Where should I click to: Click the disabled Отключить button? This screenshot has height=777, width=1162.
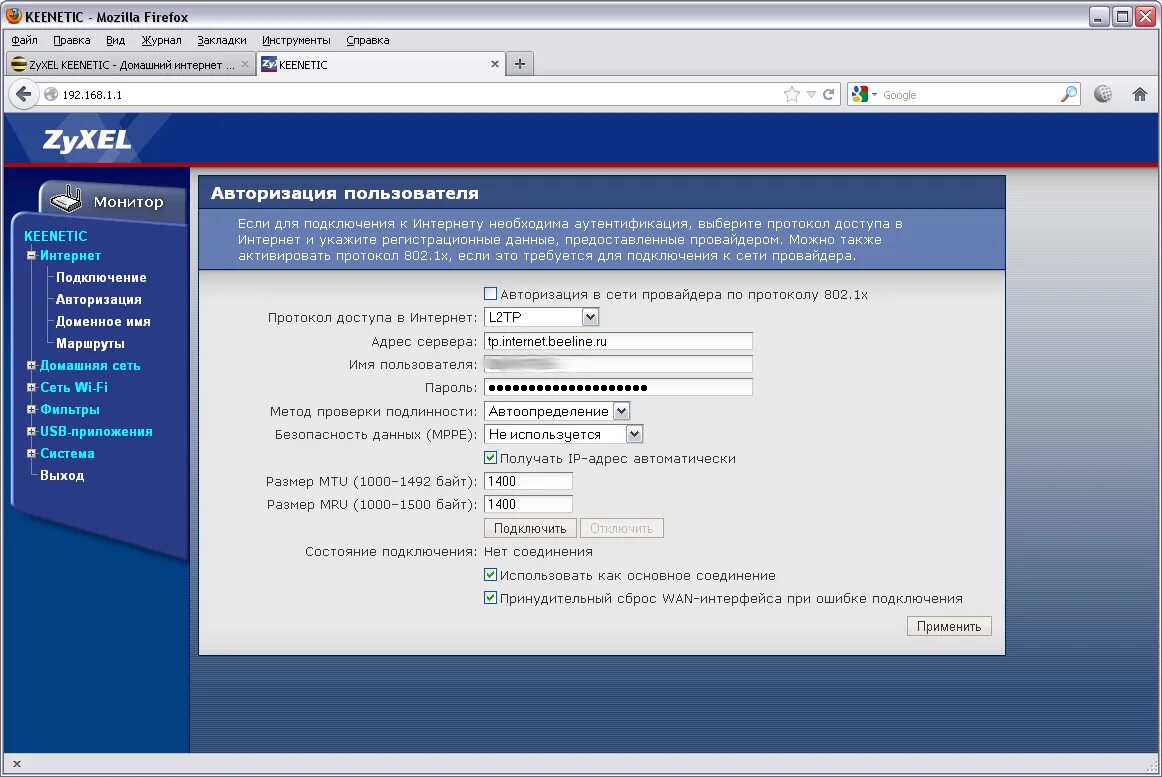tap(621, 528)
